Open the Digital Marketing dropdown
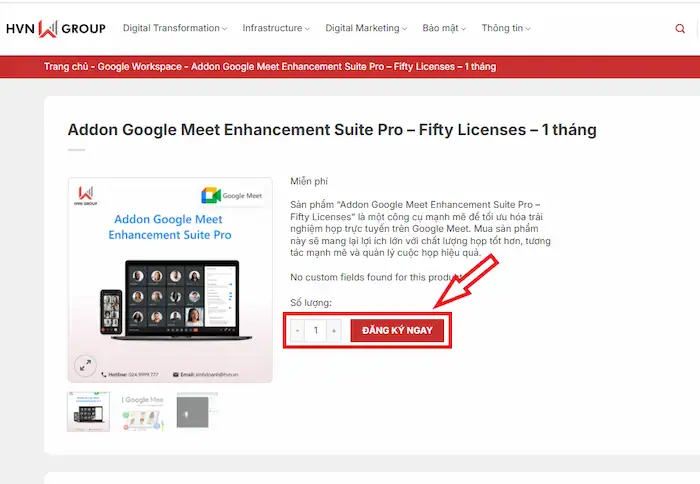Viewport: 700px width, 484px height. click(x=366, y=29)
